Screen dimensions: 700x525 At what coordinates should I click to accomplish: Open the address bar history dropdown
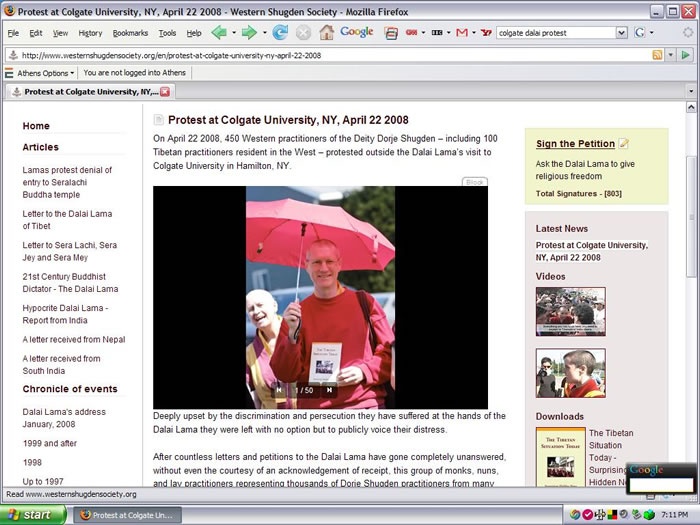tap(671, 55)
